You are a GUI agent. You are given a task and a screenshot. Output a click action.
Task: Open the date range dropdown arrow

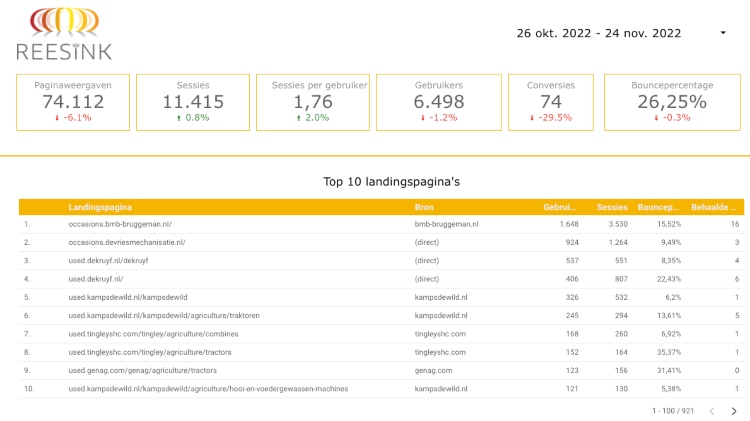pyautogui.click(x=723, y=33)
